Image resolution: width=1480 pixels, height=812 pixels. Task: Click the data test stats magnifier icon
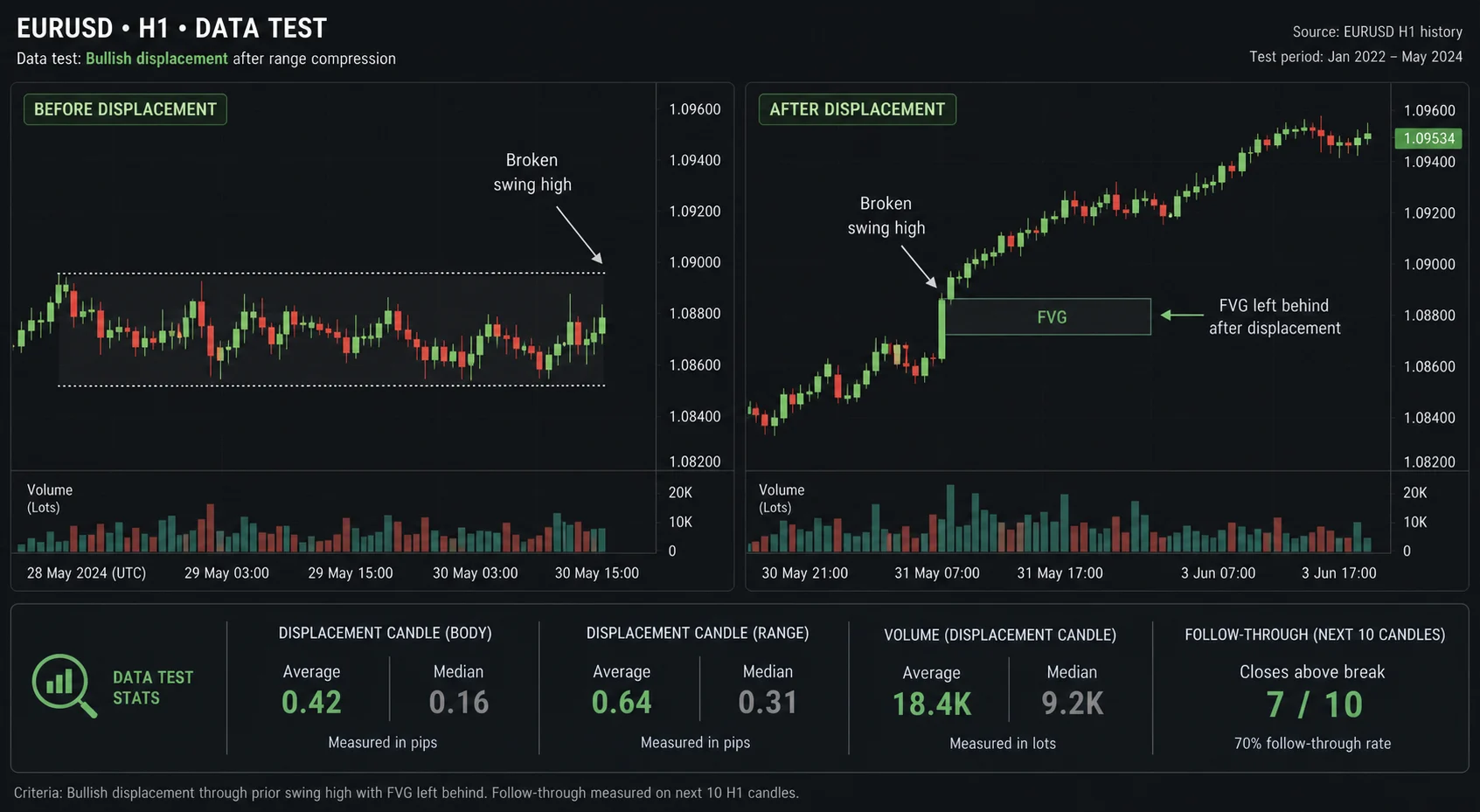(64, 686)
